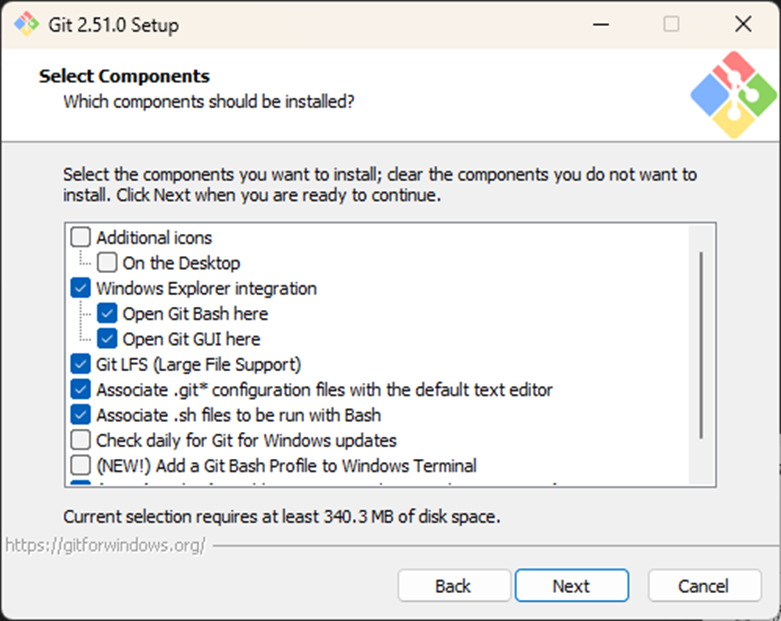Image resolution: width=781 pixels, height=621 pixels.
Task: Untick Open Git GUI here
Action: click(x=107, y=339)
